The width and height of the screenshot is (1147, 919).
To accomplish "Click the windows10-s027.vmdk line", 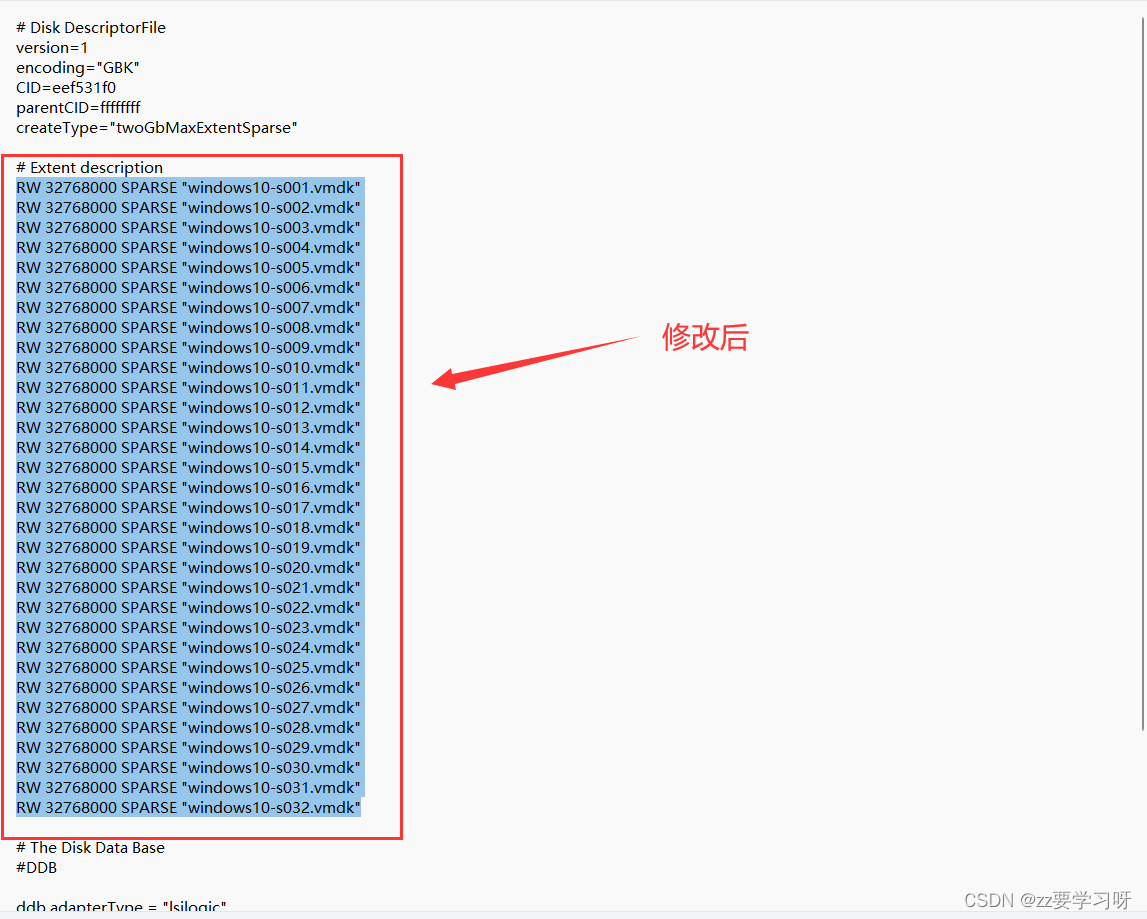I will coord(189,708).
